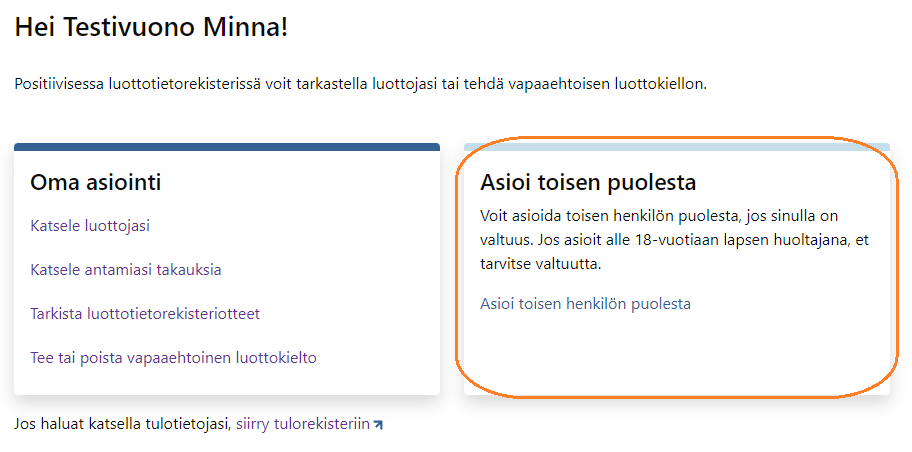
Task: Click the text Jos haluat katsella tulotietojasi
Action: pyautogui.click(x=122, y=424)
